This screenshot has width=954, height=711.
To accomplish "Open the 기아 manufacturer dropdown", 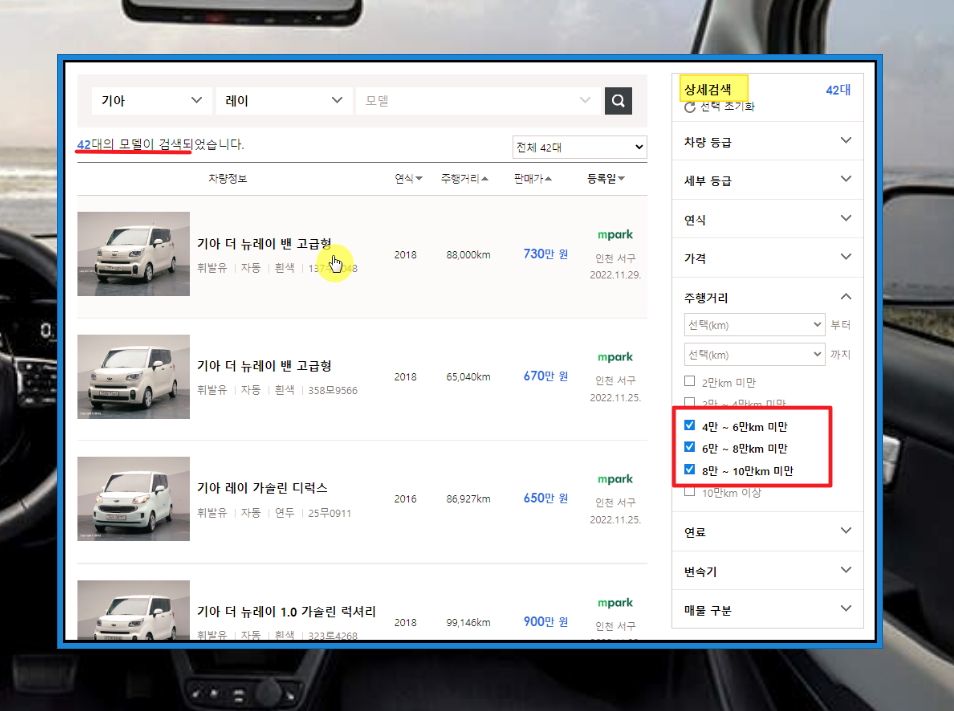I will click(x=151, y=100).
